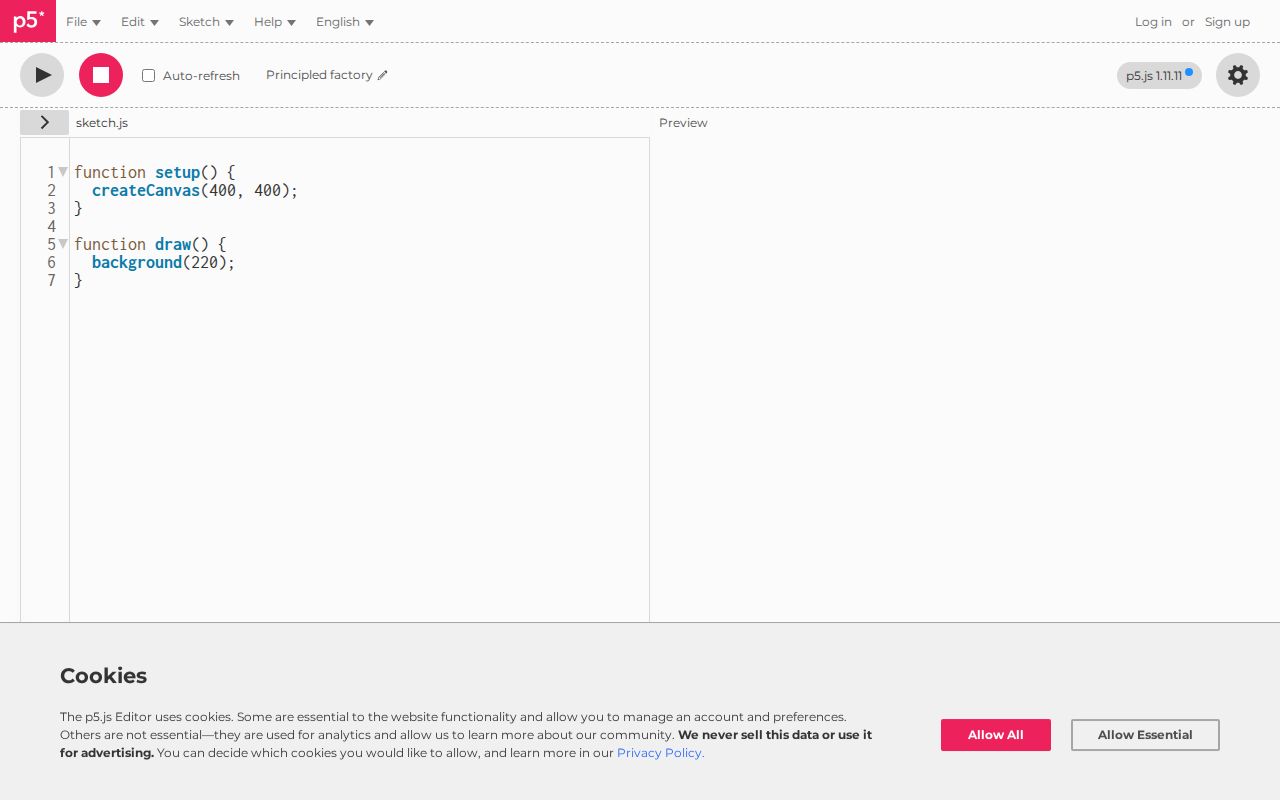Viewport: 1280px width, 800px height.
Task: Accept cookies with Allow All
Action: [x=996, y=735]
